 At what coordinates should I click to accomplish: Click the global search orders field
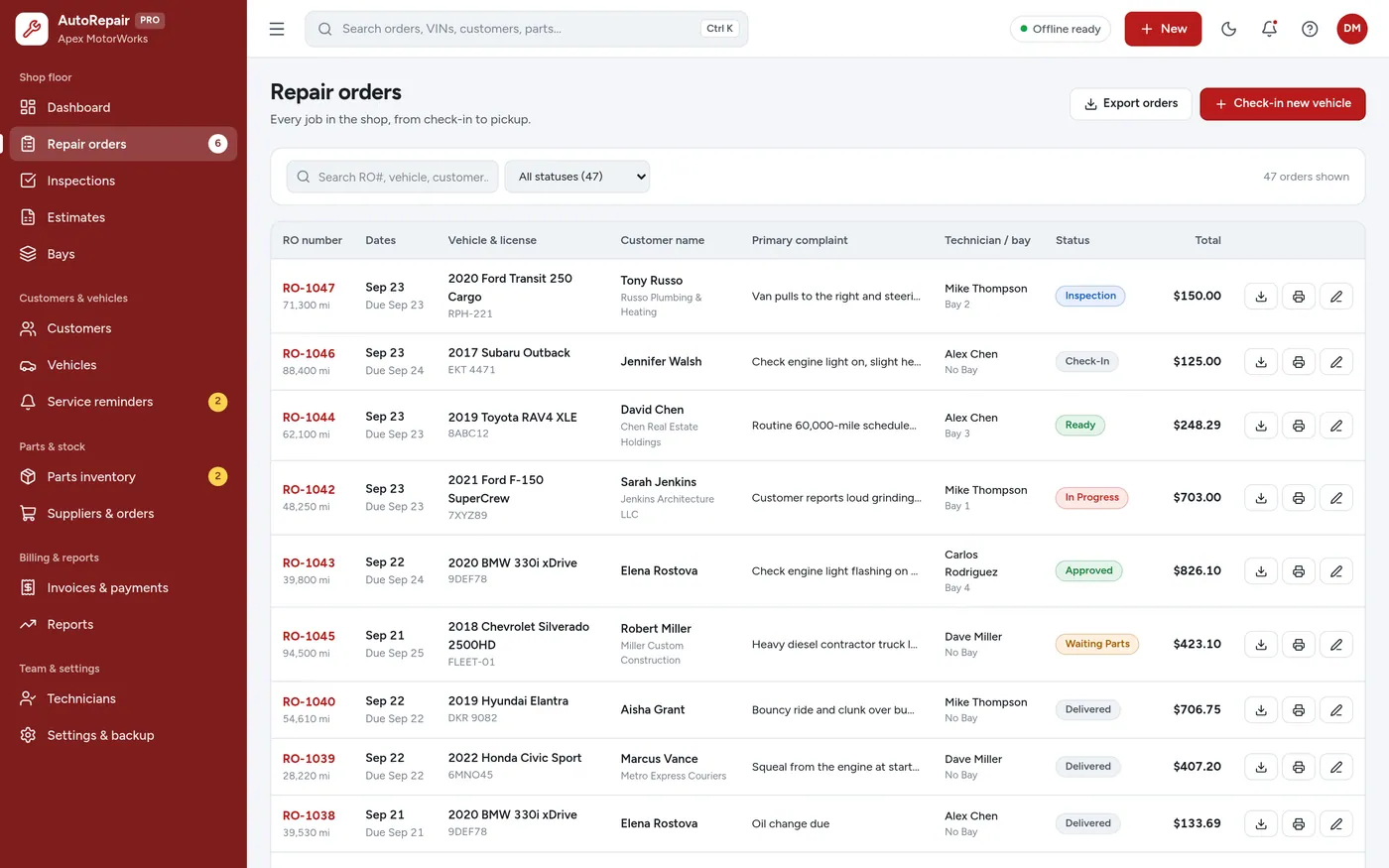tap(526, 29)
